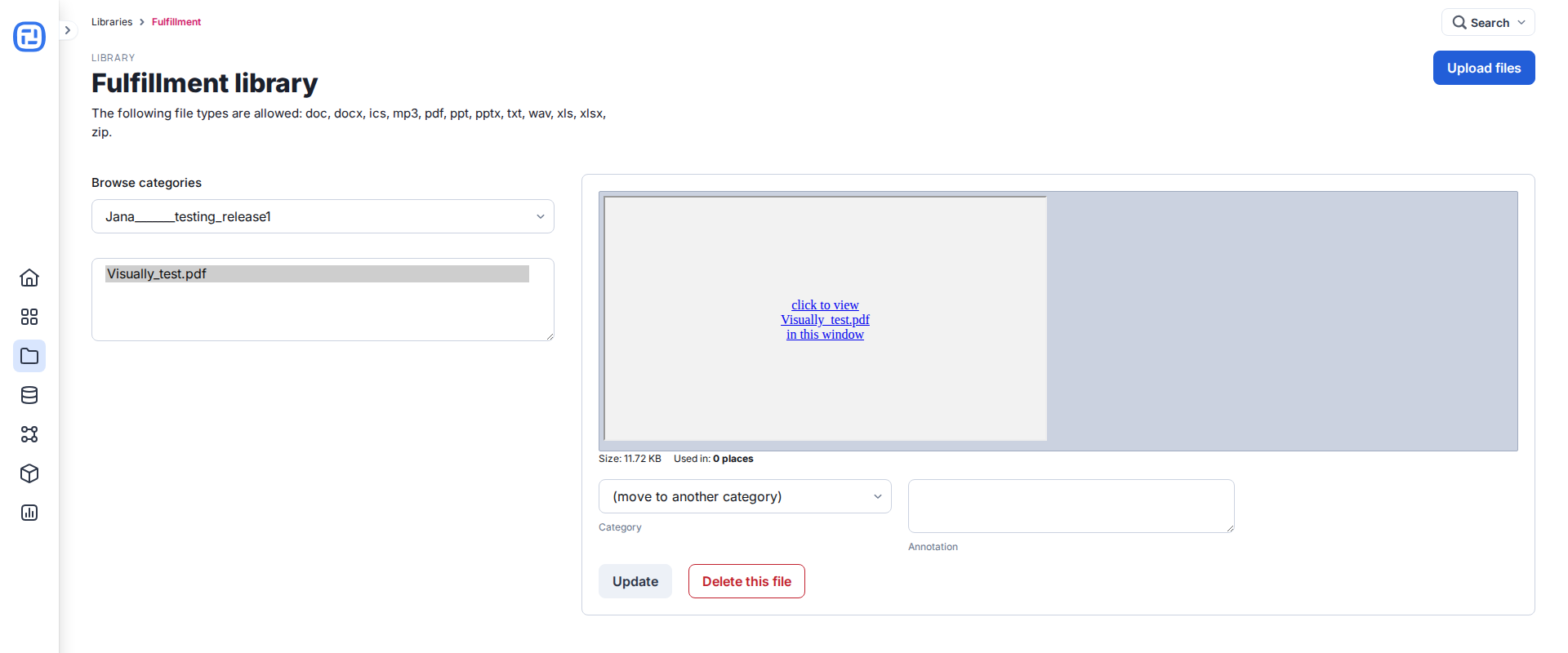Select Visually_test.pdf in file list
Image resolution: width=1568 pixels, height=653 pixels.
[317, 274]
